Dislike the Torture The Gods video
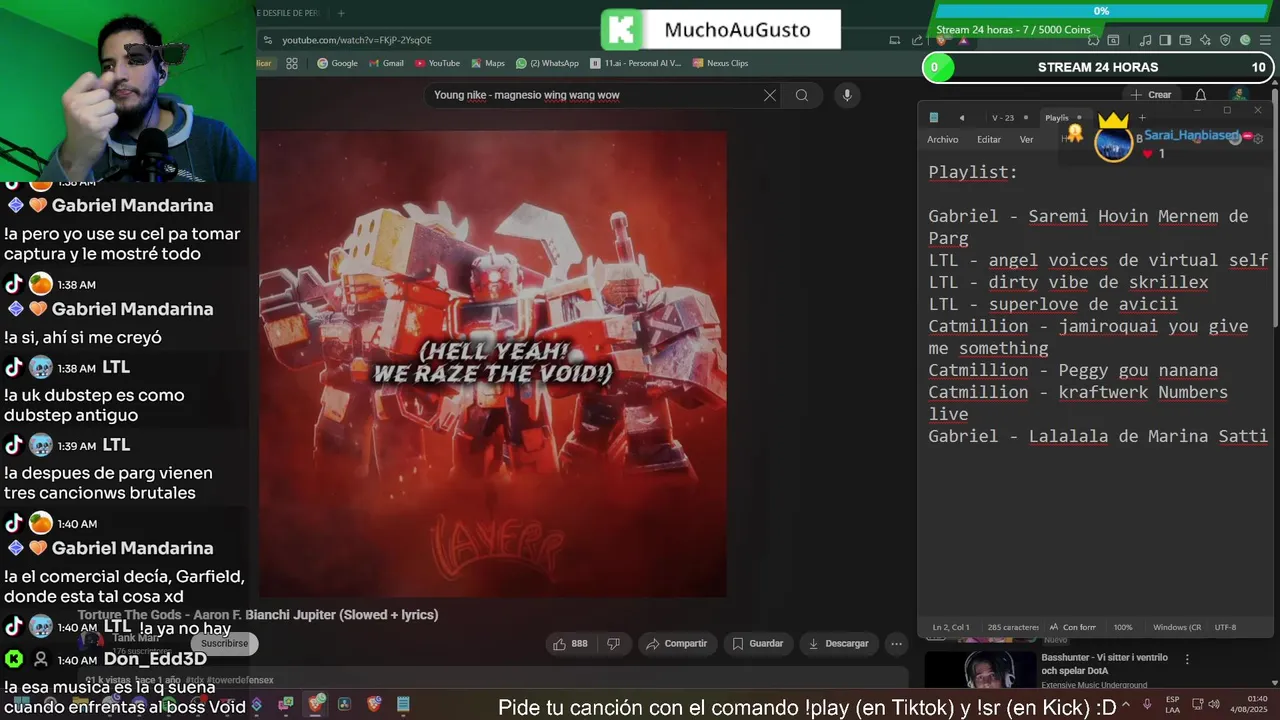The height and width of the screenshot is (720, 1280). point(614,643)
